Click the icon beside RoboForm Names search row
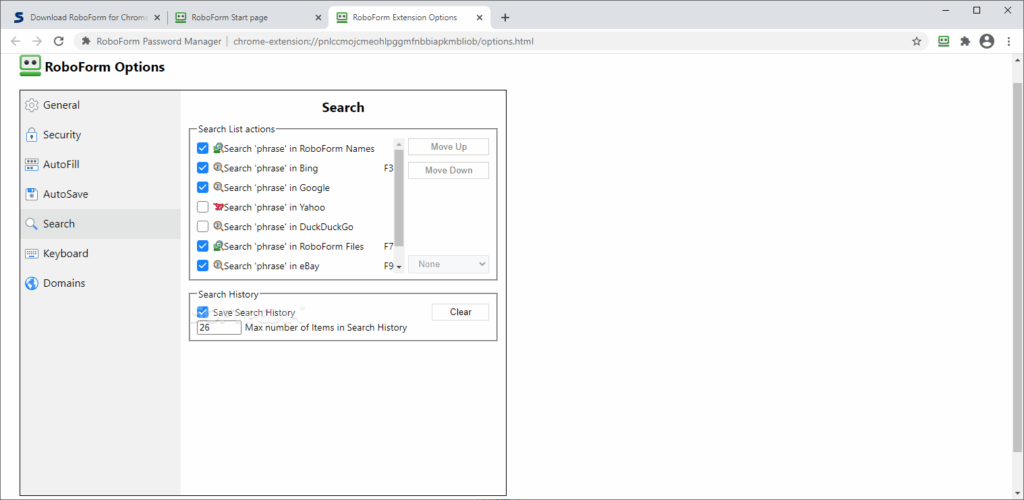Viewport: 1024px width, 500px height. click(218, 148)
